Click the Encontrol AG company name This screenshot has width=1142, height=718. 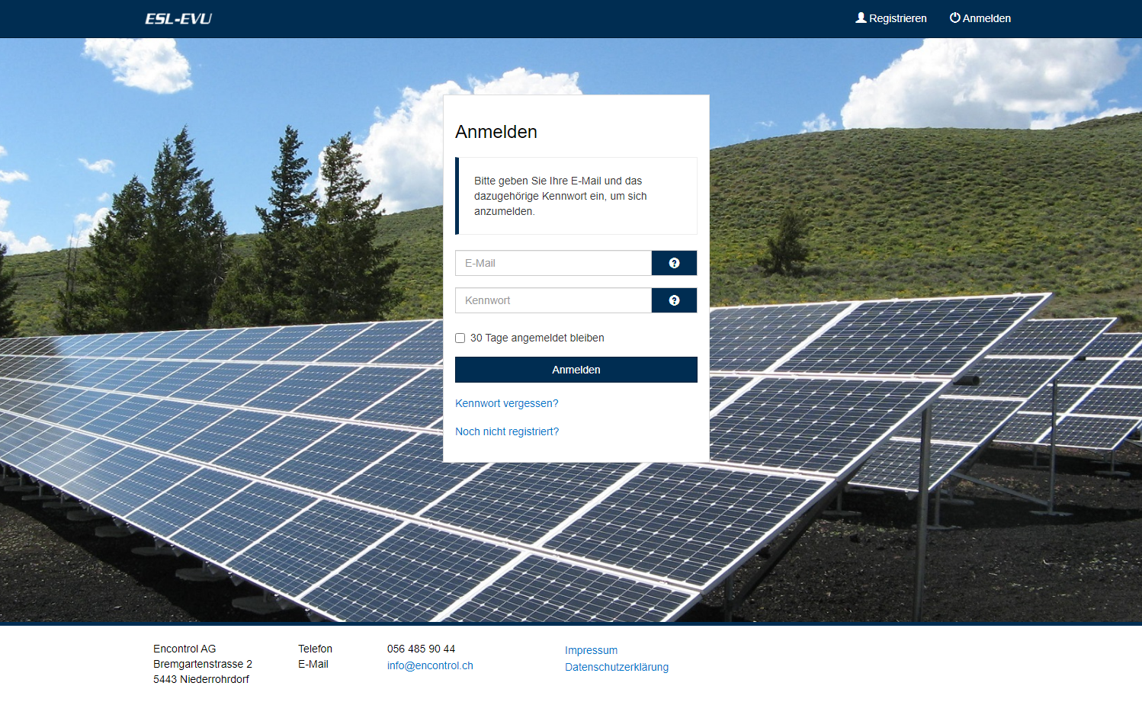pos(184,649)
